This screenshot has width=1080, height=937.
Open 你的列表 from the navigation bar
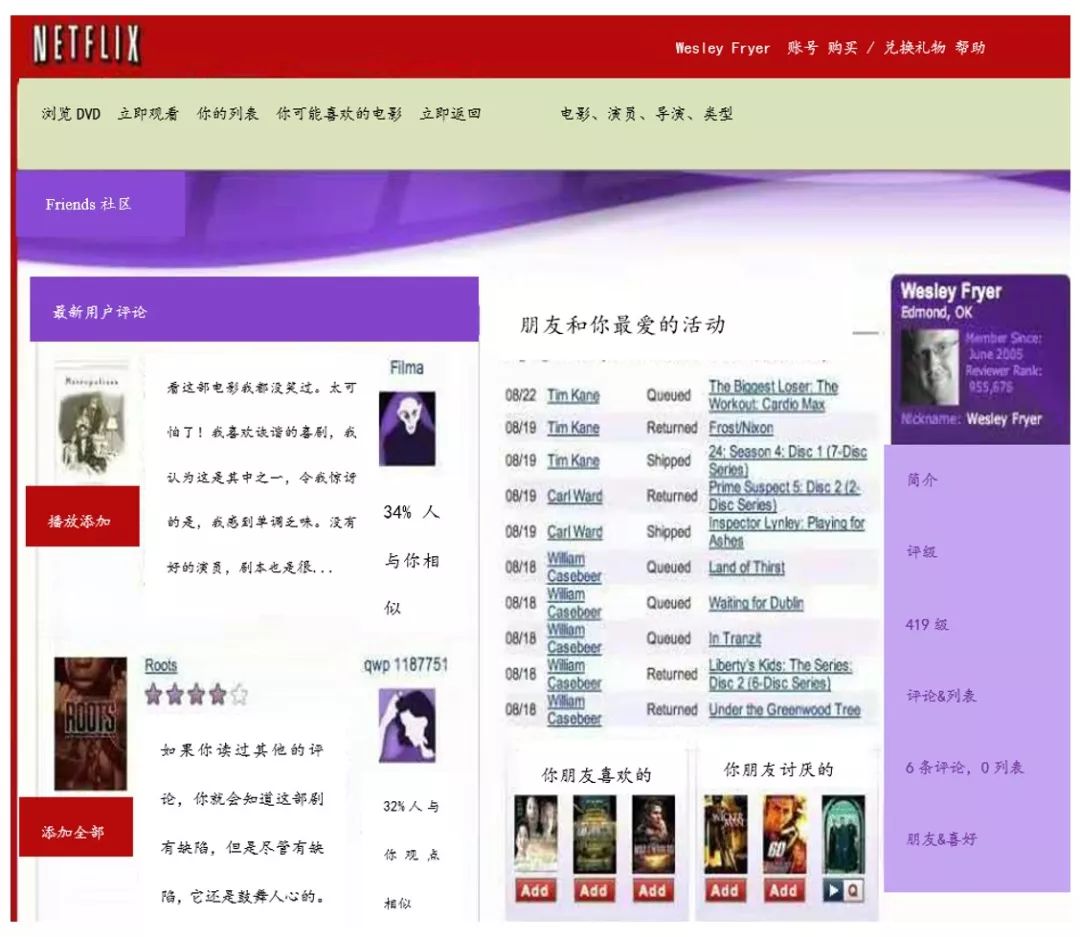coord(227,114)
